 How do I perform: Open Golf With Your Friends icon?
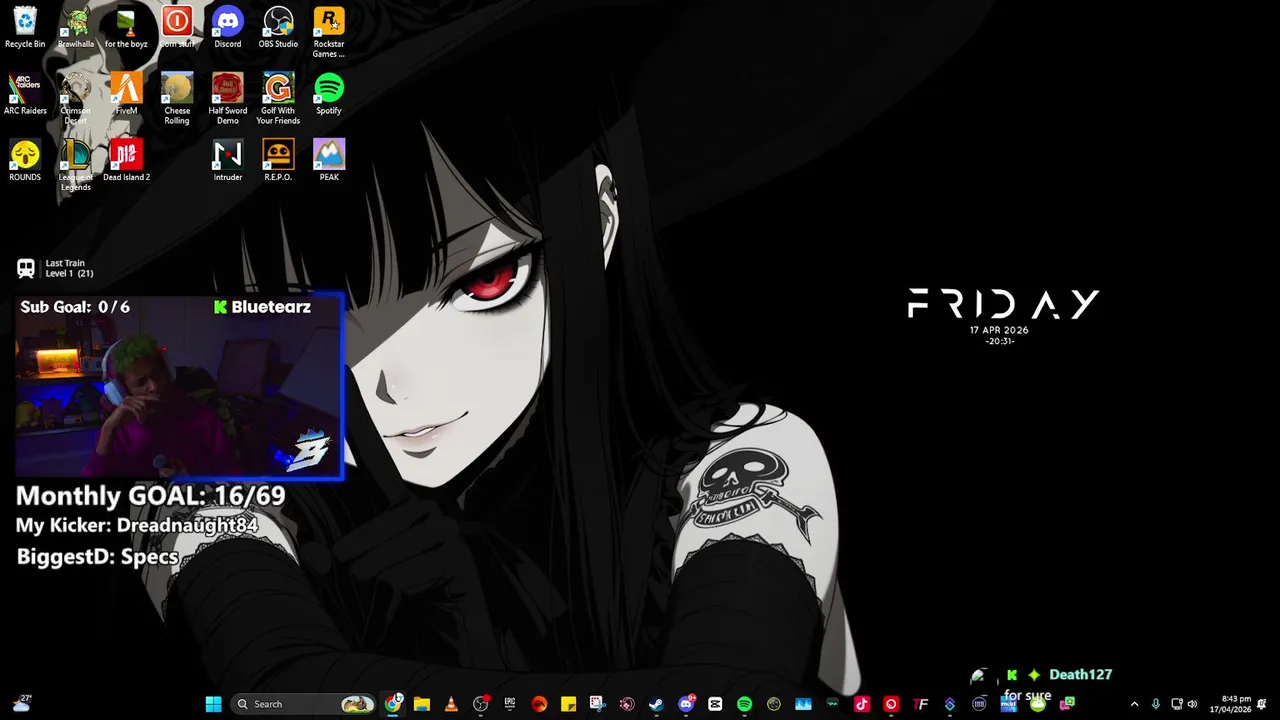[278, 99]
